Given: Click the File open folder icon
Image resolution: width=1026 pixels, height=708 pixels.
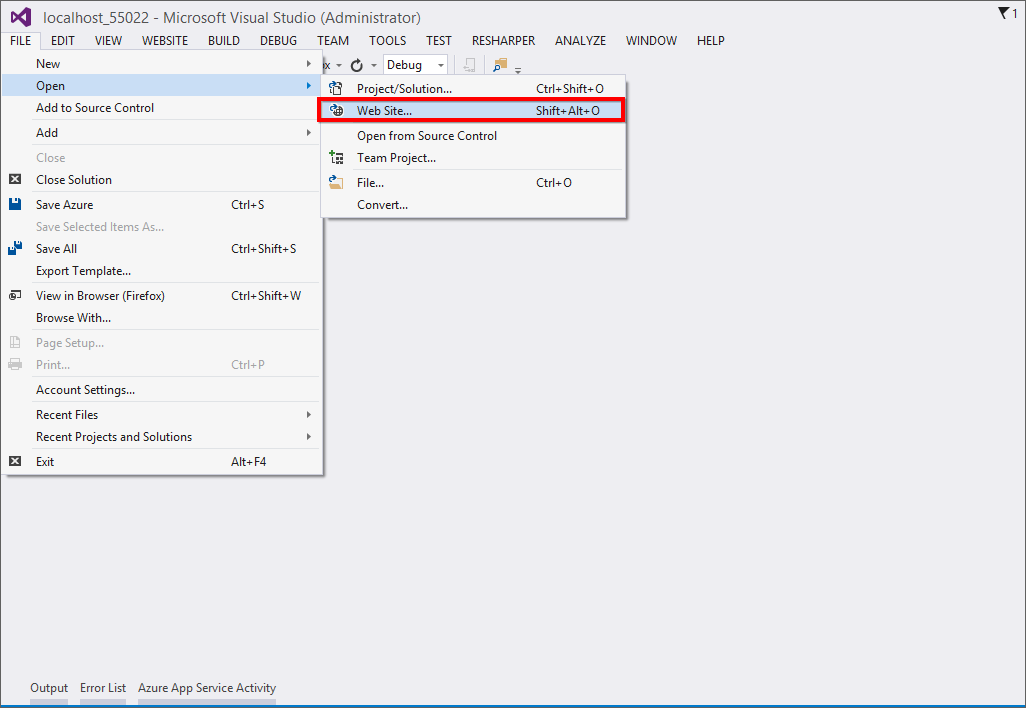Looking at the screenshot, I should coord(335,182).
